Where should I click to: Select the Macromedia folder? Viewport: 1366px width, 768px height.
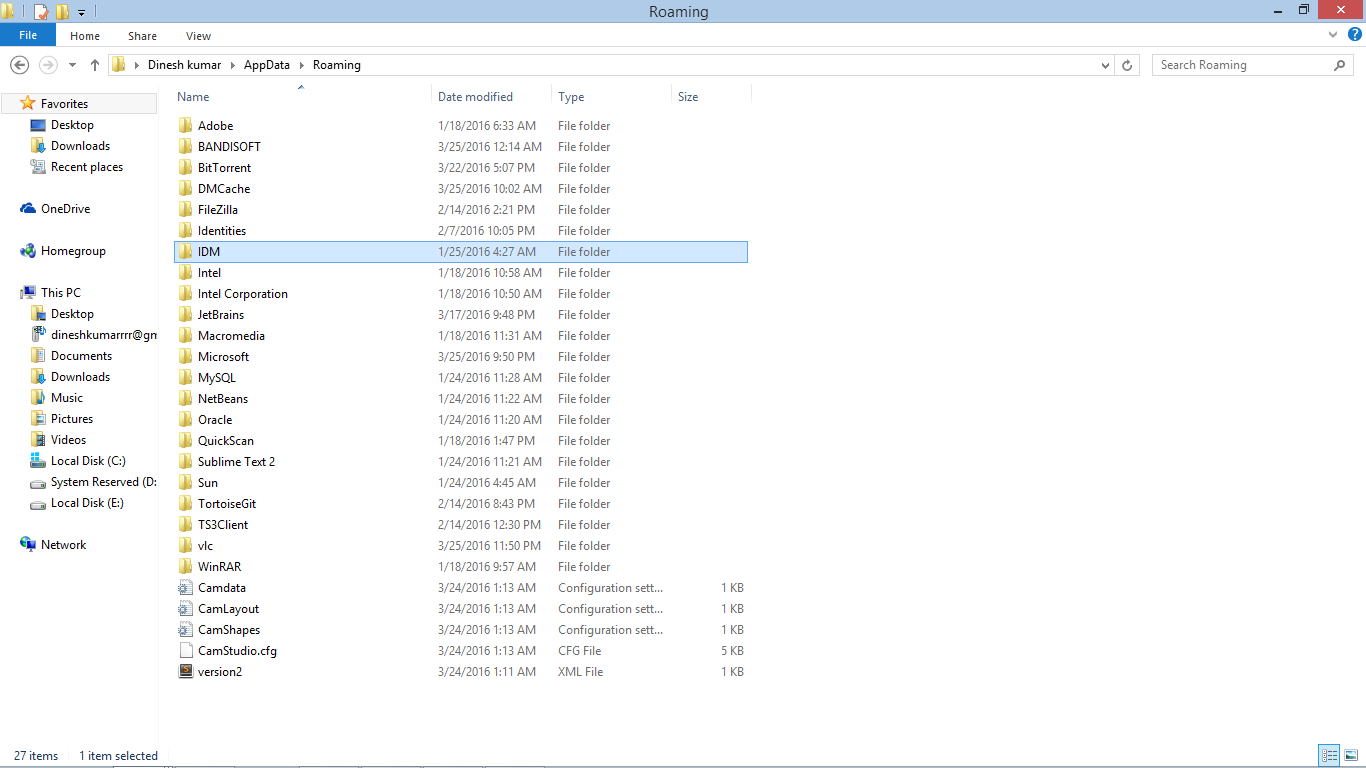231,336
